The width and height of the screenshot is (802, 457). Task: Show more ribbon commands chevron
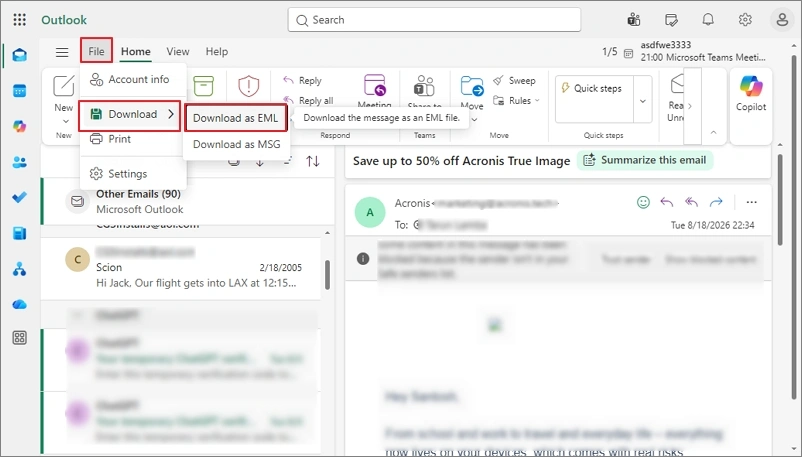[x=690, y=106]
